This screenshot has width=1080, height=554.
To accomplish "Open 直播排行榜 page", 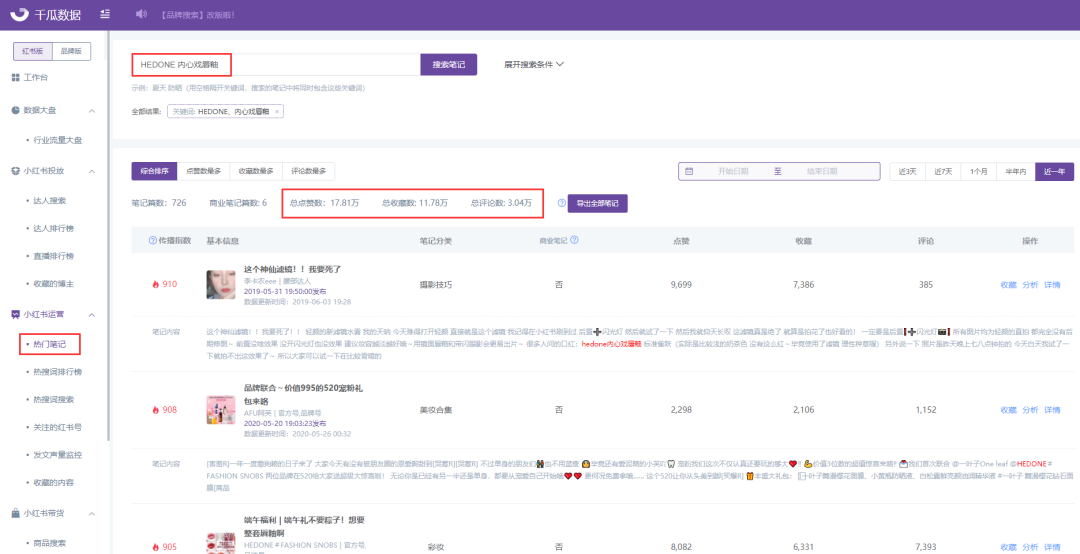I will pyautogui.click(x=54, y=256).
